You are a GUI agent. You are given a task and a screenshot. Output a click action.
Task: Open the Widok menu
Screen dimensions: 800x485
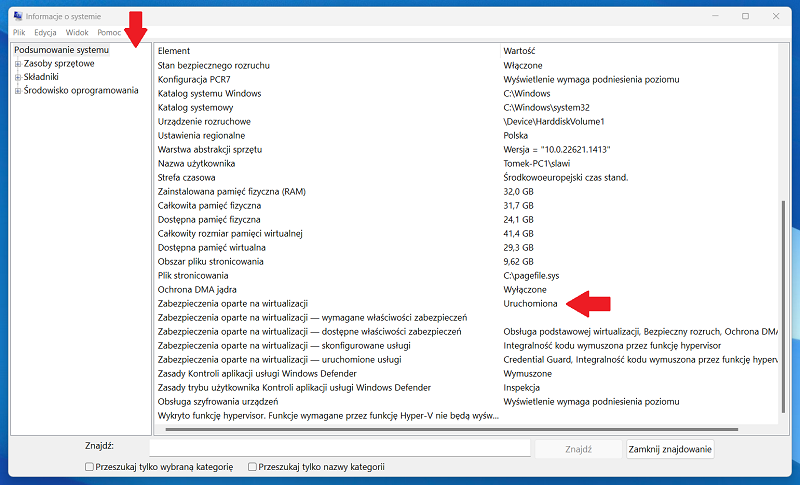click(x=77, y=33)
